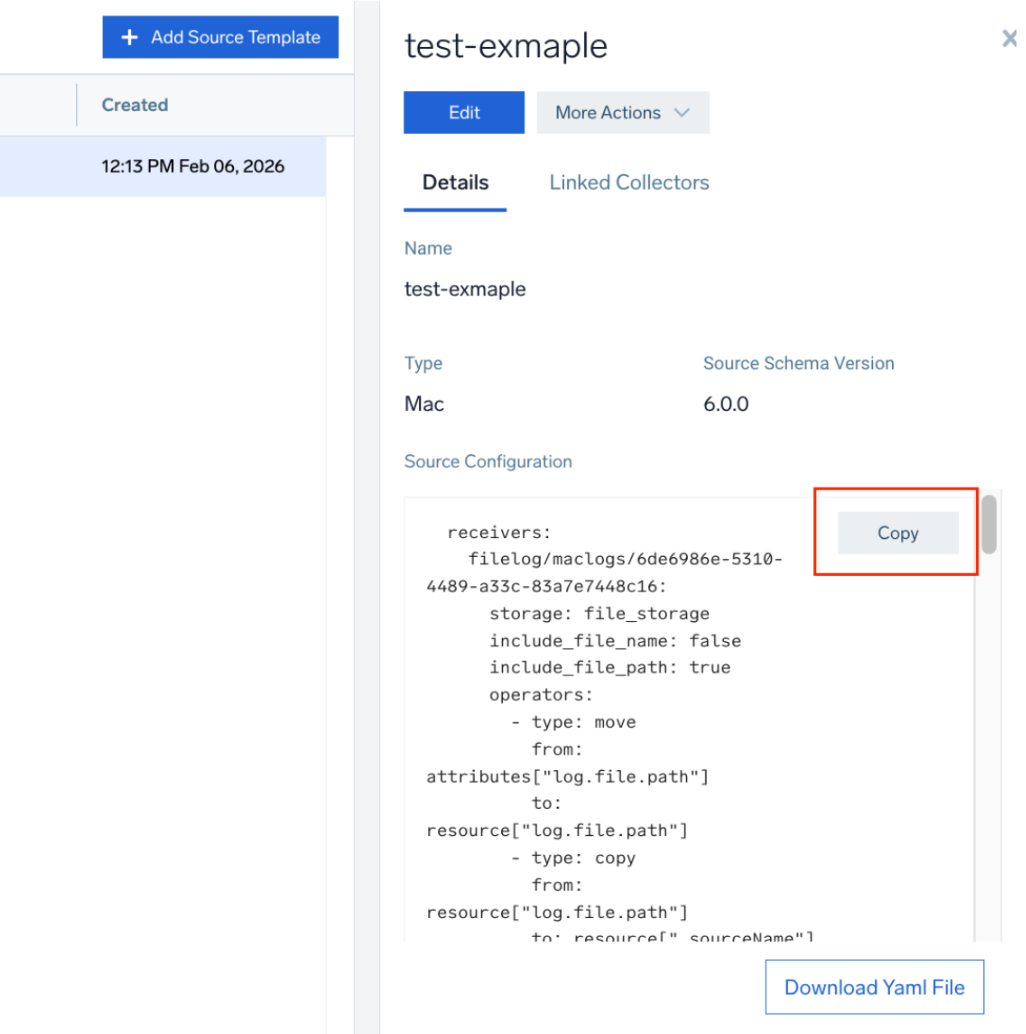The width and height of the screenshot is (1026, 1034).
Task: Open the Linked Collectors tab
Action: tap(629, 183)
